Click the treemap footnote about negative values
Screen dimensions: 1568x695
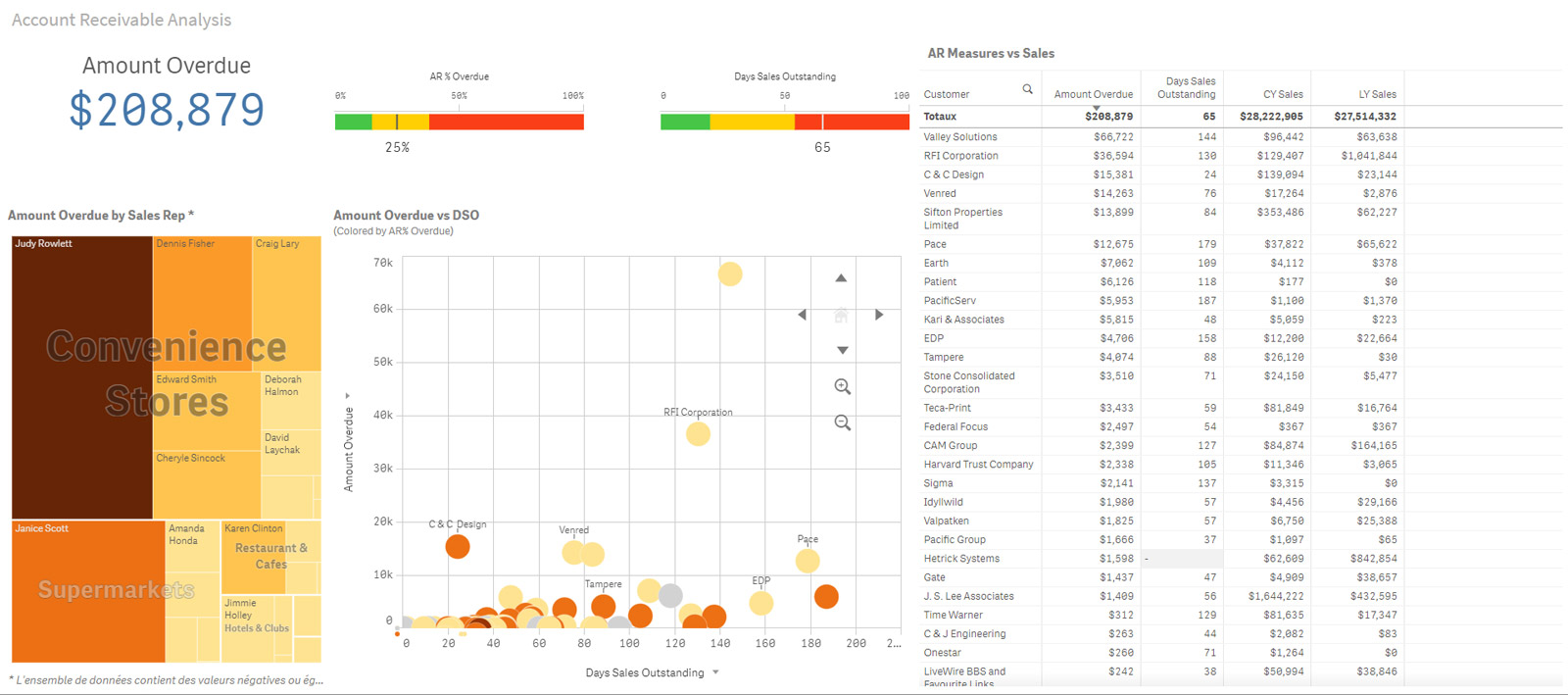[166, 680]
